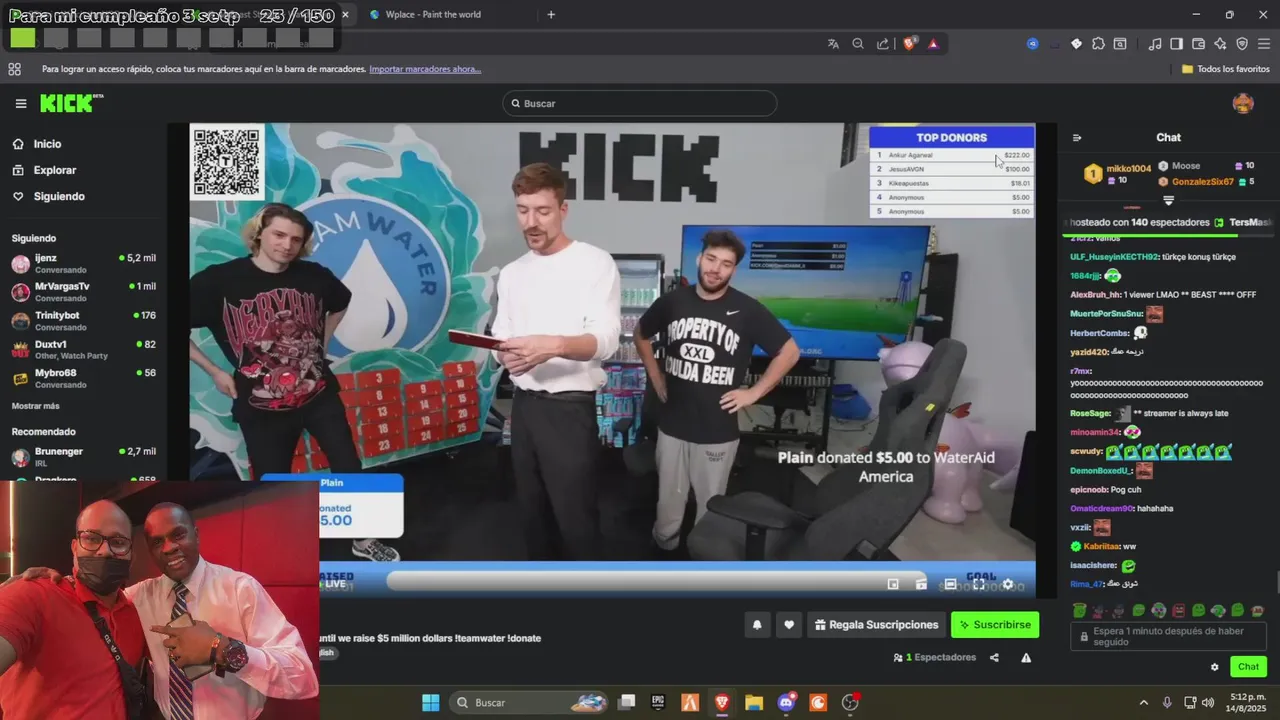
Task: Click the taskbar volume speaker icon
Action: pyautogui.click(x=1208, y=703)
